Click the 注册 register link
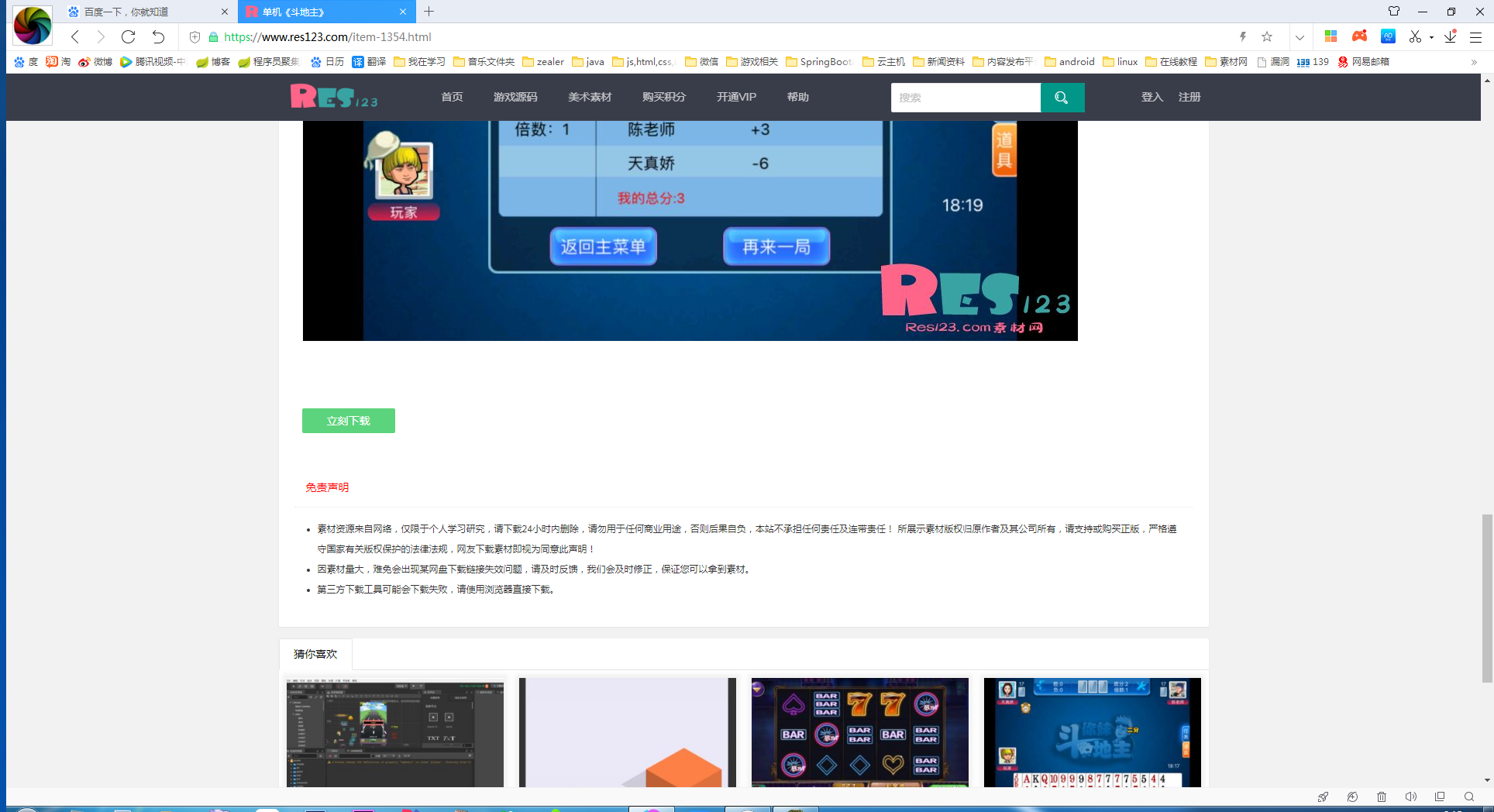 (1189, 97)
